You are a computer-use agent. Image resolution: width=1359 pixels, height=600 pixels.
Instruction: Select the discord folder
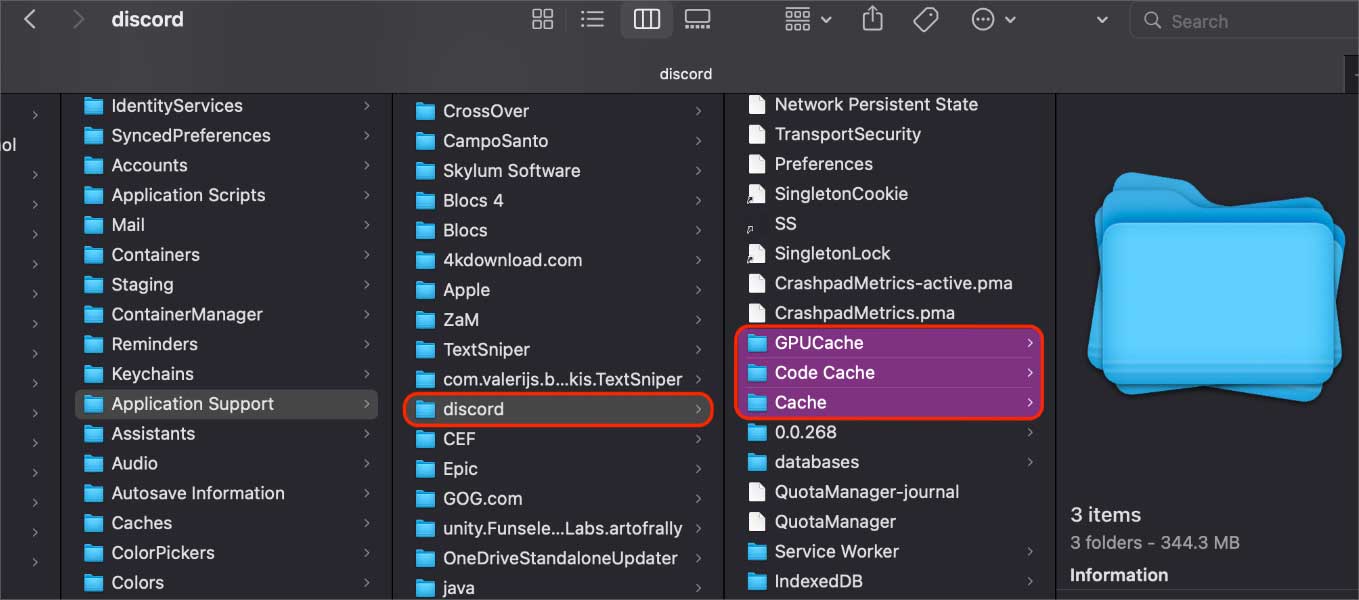click(559, 409)
